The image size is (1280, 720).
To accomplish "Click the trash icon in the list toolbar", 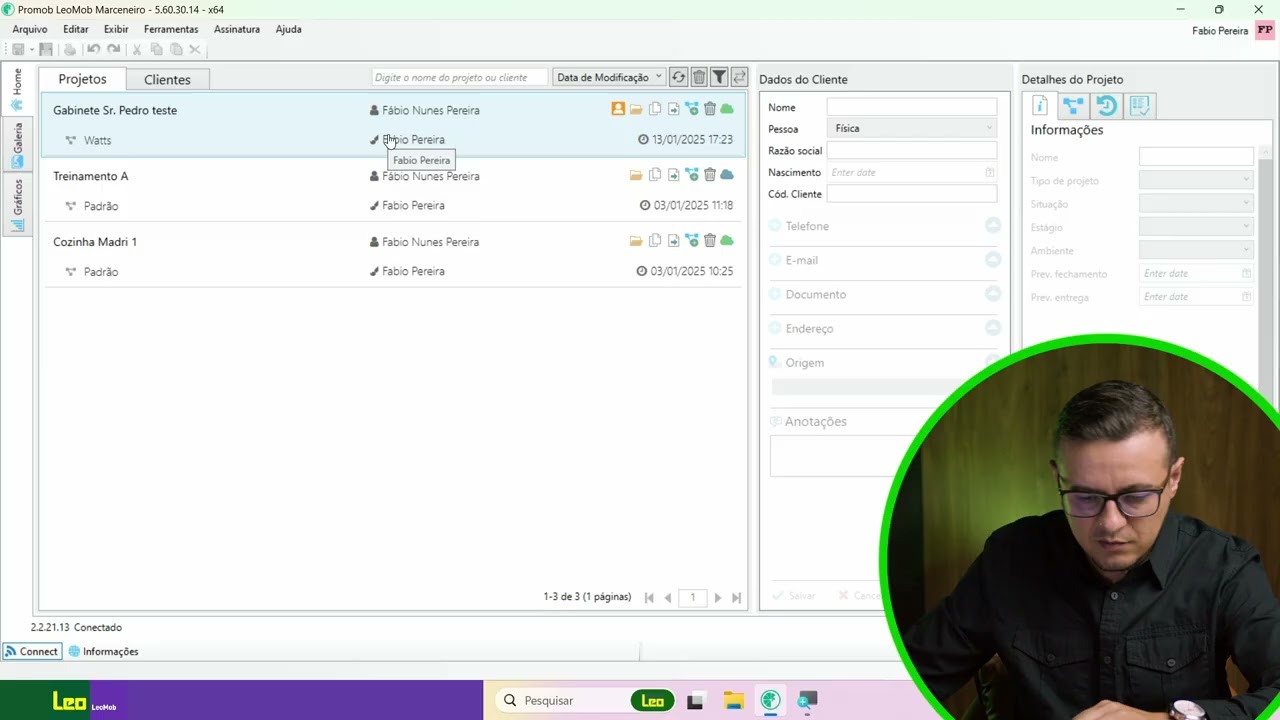I will [x=699, y=77].
